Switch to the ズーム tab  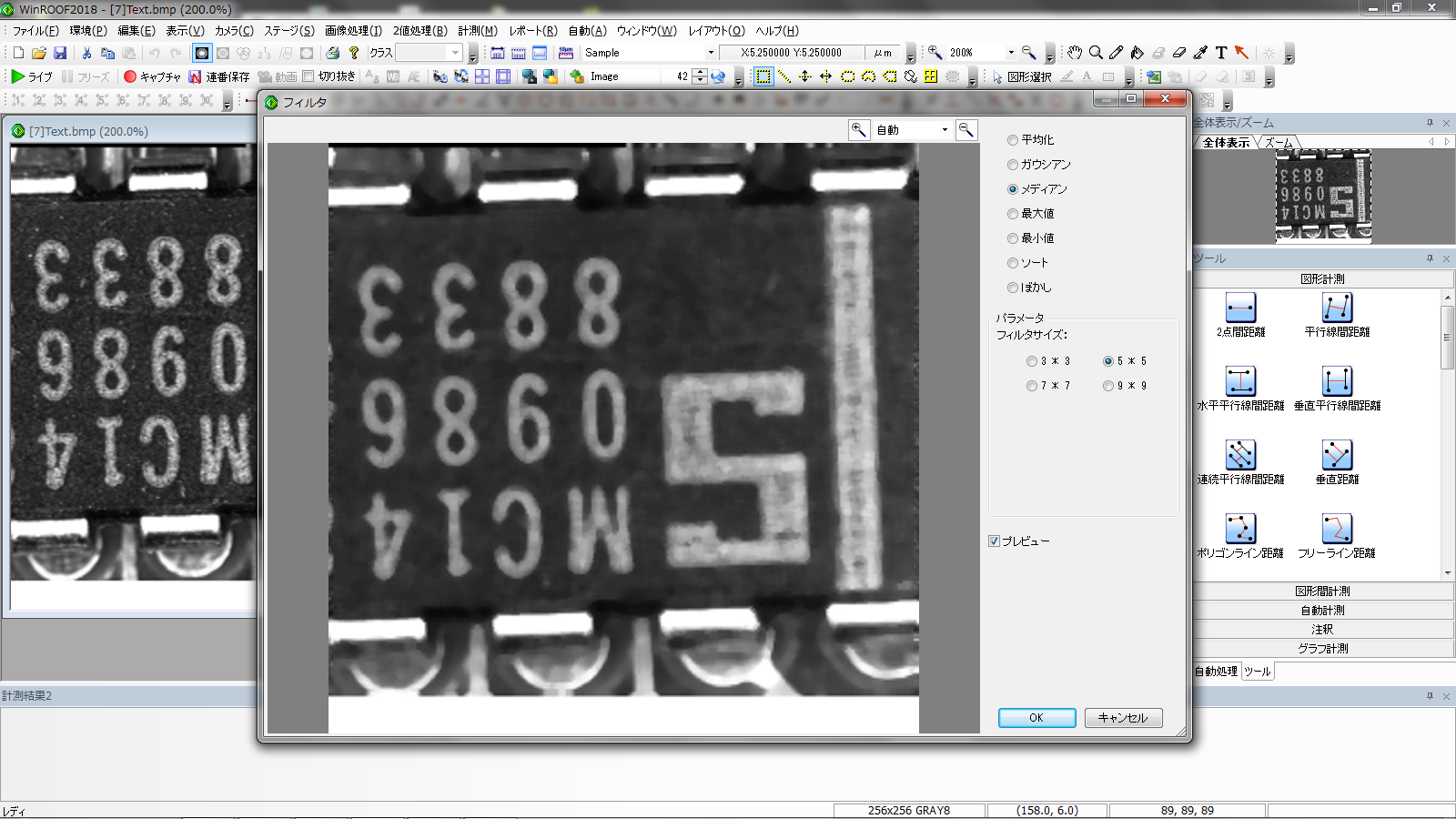pos(1278,143)
